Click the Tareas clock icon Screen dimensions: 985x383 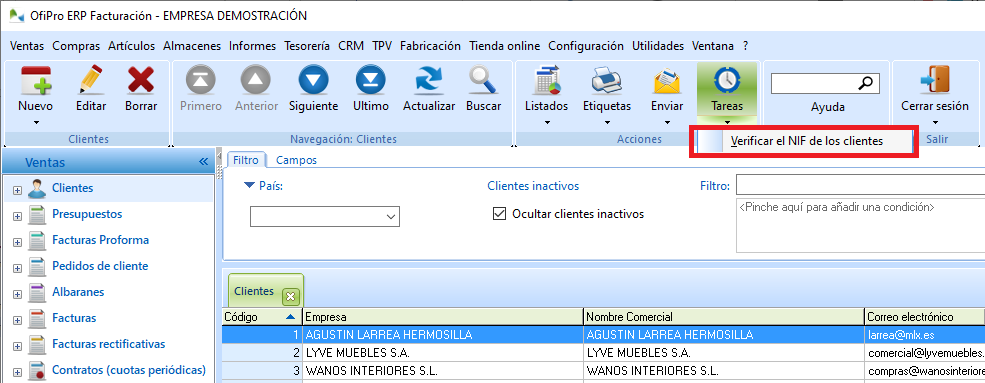click(x=727, y=80)
